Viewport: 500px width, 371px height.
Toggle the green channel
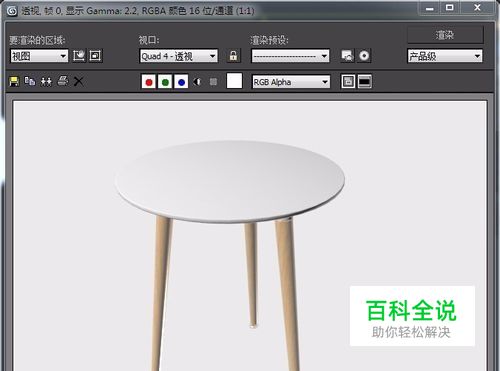165,82
